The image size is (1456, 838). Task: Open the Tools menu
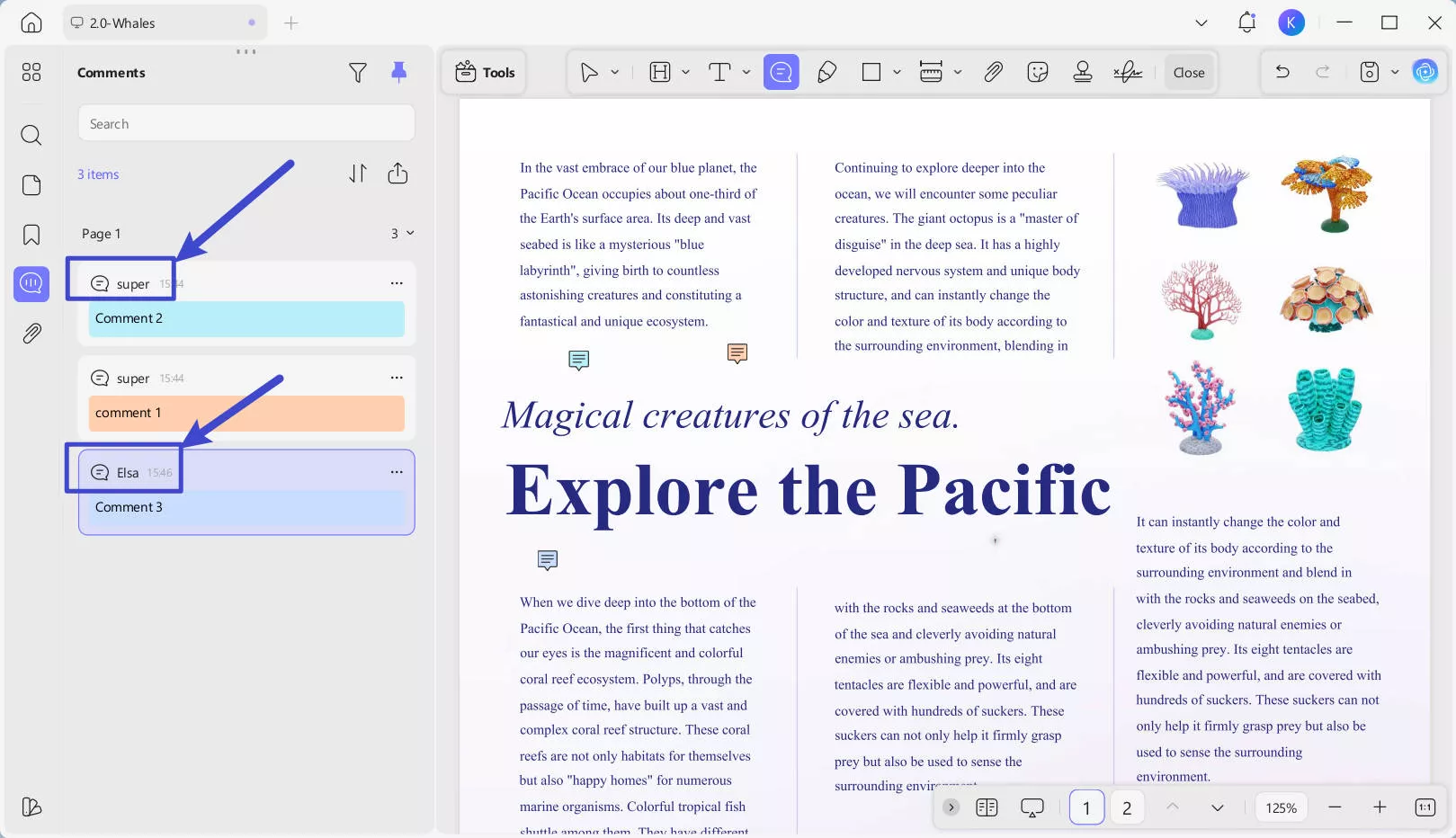485,73
